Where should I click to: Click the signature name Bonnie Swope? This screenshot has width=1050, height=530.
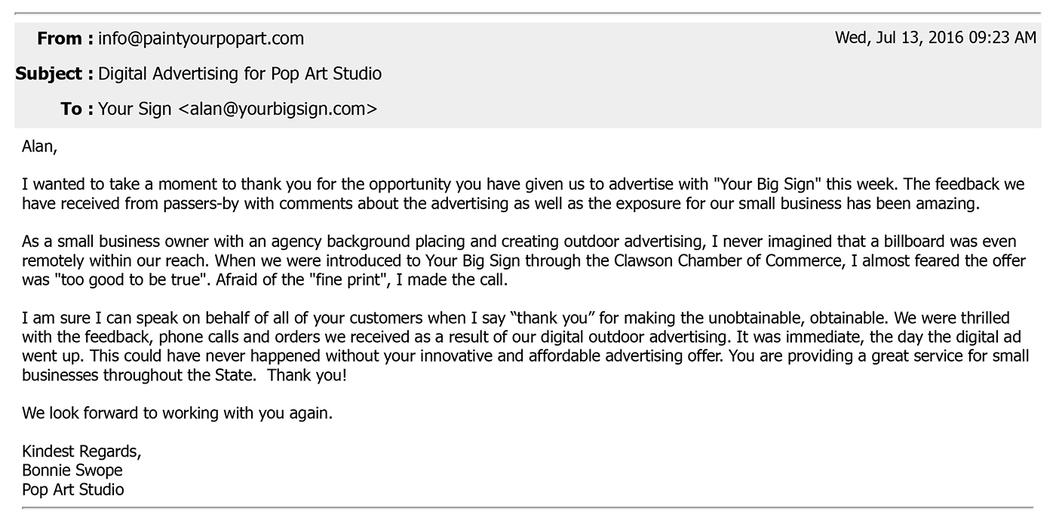tap(72, 470)
